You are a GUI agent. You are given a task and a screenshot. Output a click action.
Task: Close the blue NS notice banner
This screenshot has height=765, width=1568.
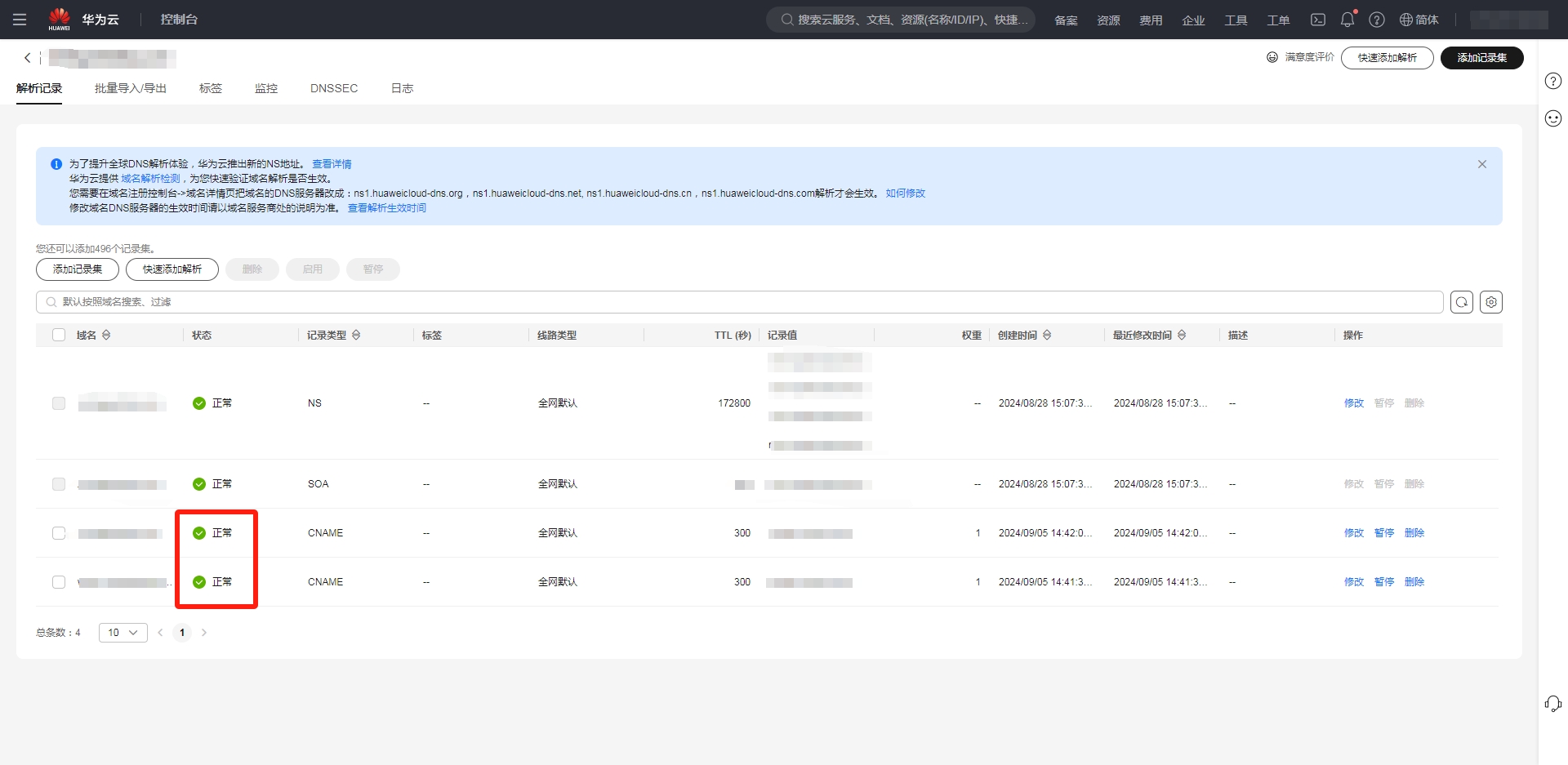(1482, 164)
